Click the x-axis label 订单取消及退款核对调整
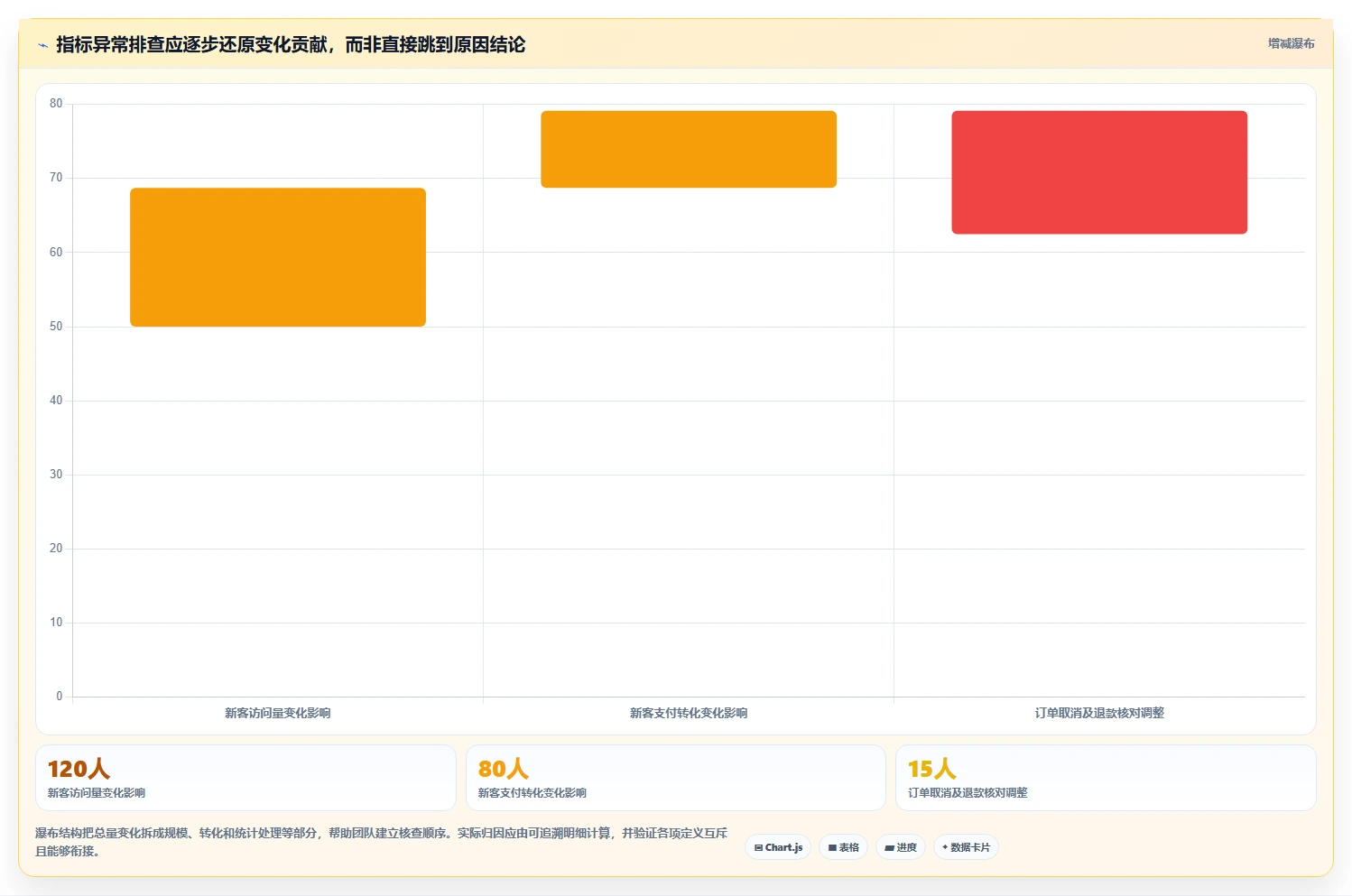The height and width of the screenshot is (896, 1352). point(1099,713)
